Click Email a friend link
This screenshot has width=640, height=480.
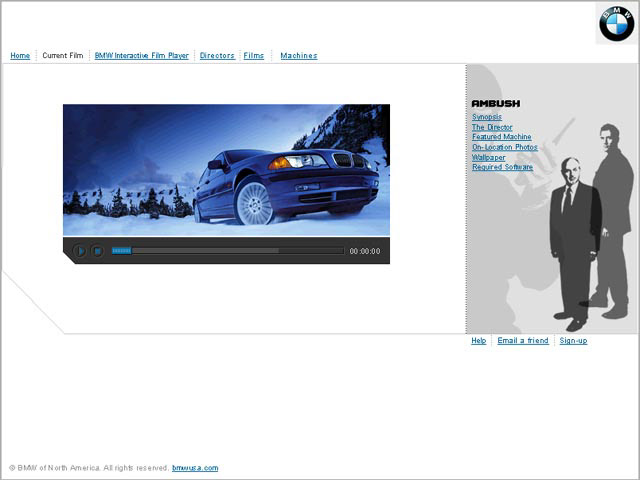coord(523,340)
